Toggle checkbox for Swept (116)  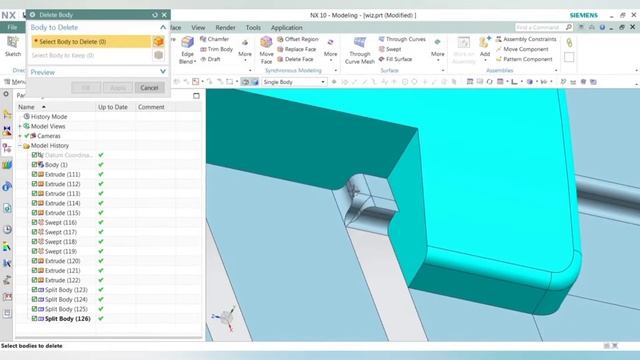[34, 222]
